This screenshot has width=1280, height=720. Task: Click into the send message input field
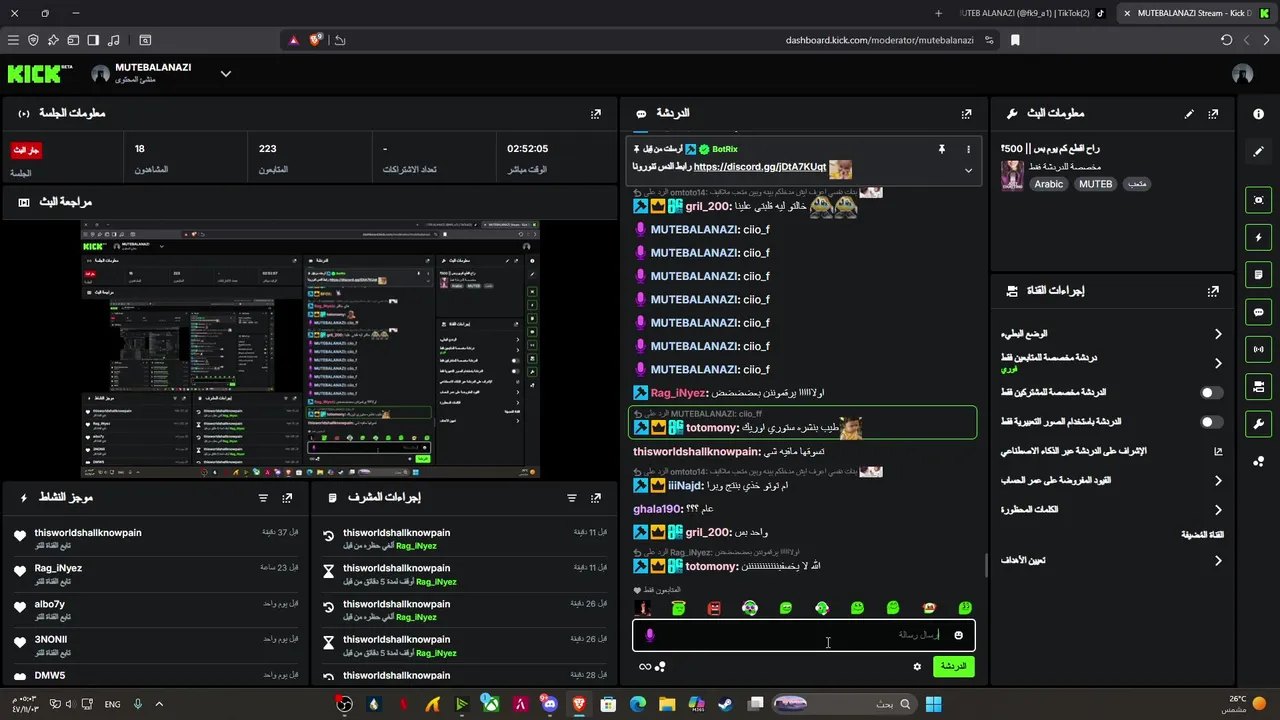(x=804, y=635)
